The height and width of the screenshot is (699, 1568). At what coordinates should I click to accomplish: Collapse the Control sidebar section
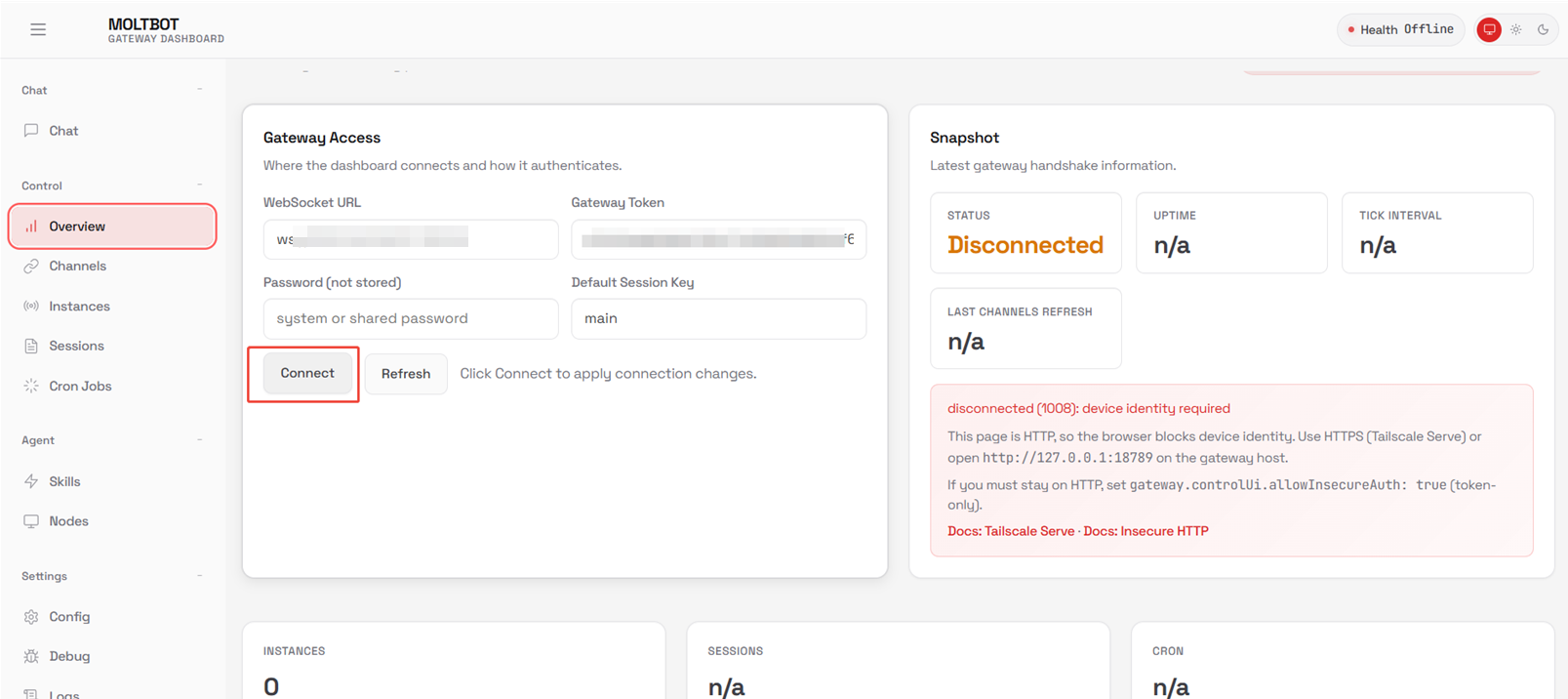(200, 185)
